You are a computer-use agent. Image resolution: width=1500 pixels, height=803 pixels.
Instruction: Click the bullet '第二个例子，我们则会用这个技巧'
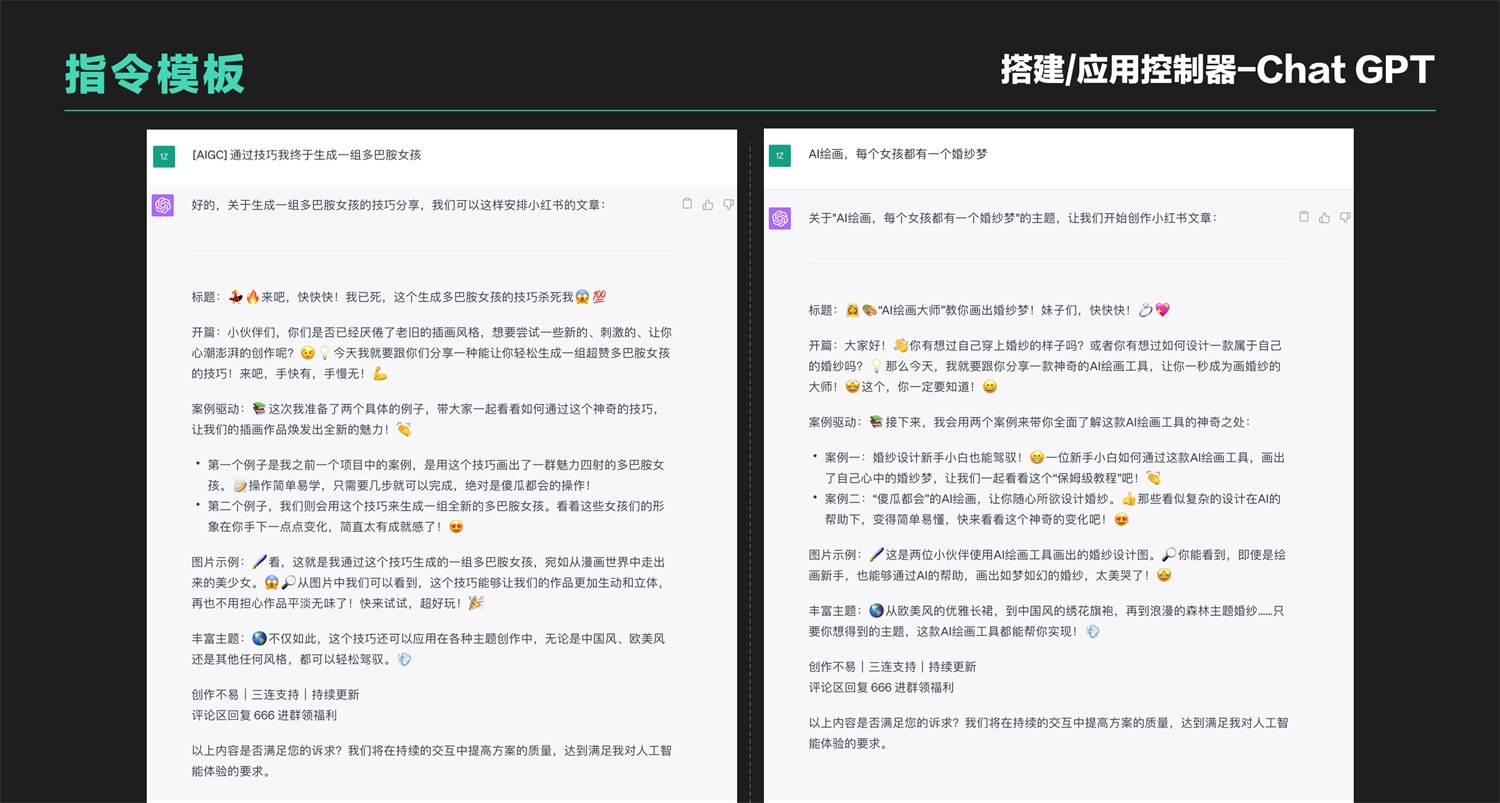pyautogui.click(x=436, y=516)
